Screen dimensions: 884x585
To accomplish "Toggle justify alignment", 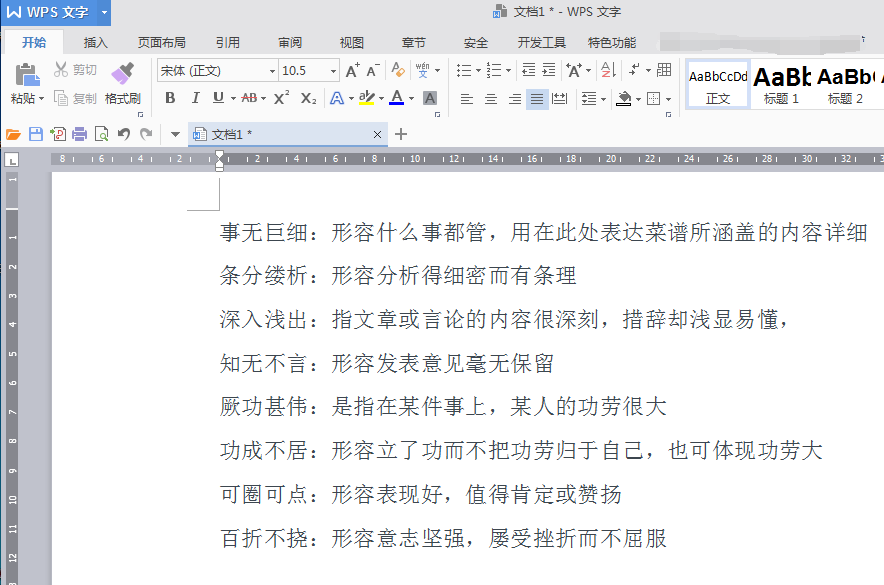I will pos(537,99).
